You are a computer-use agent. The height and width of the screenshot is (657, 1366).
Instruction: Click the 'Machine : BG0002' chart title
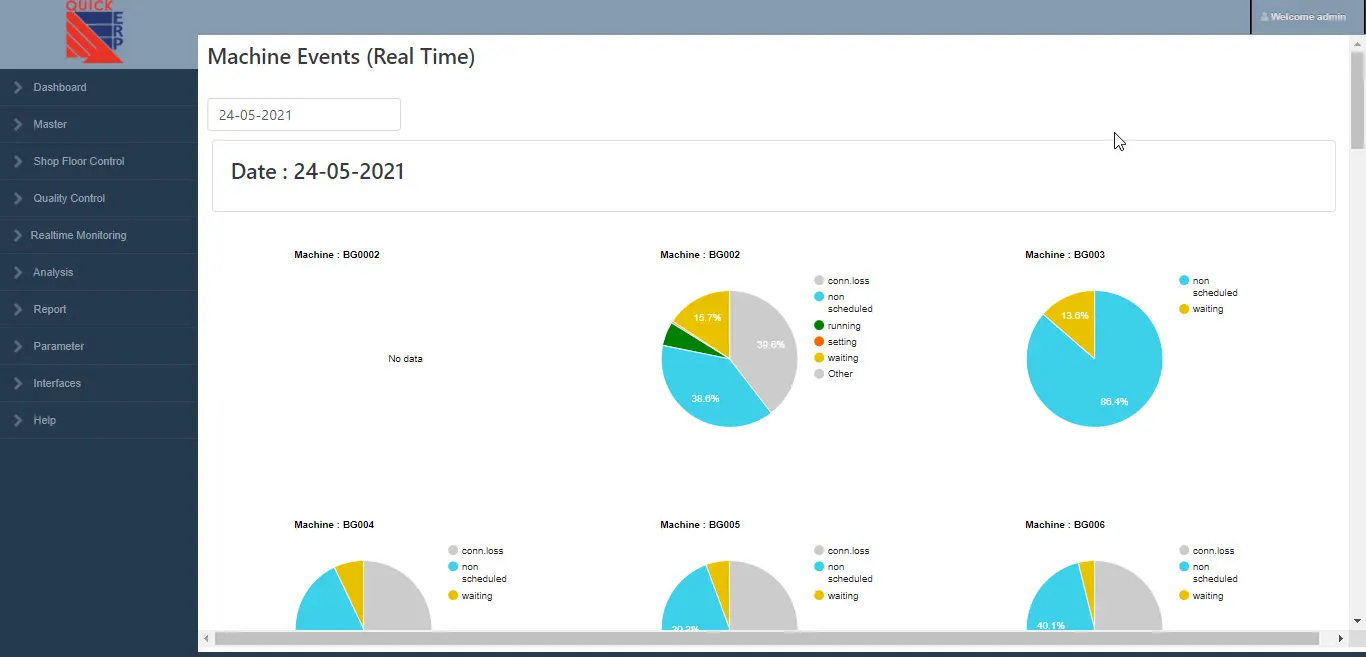point(337,255)
